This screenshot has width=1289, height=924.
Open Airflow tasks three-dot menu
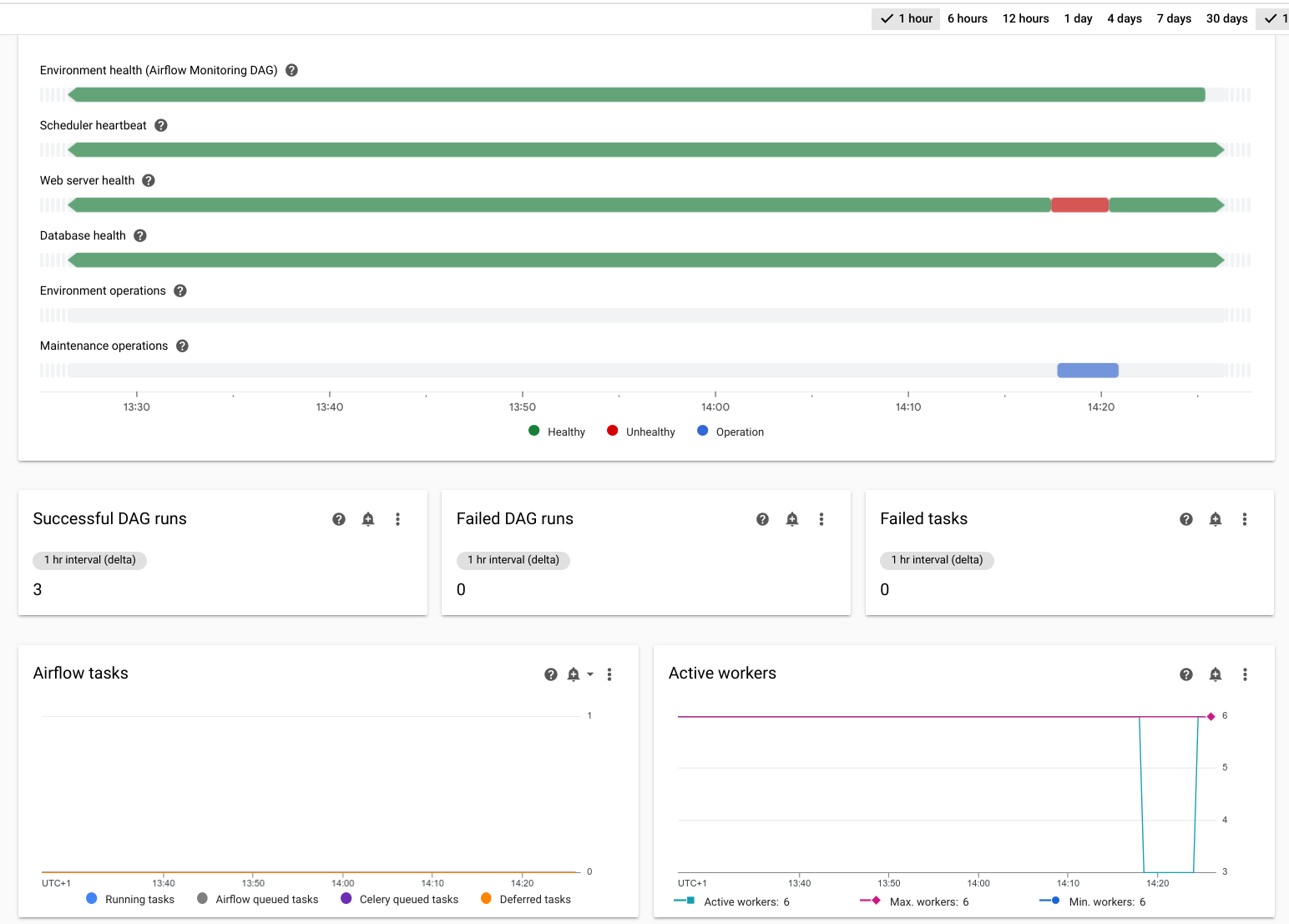pos(609,674)
